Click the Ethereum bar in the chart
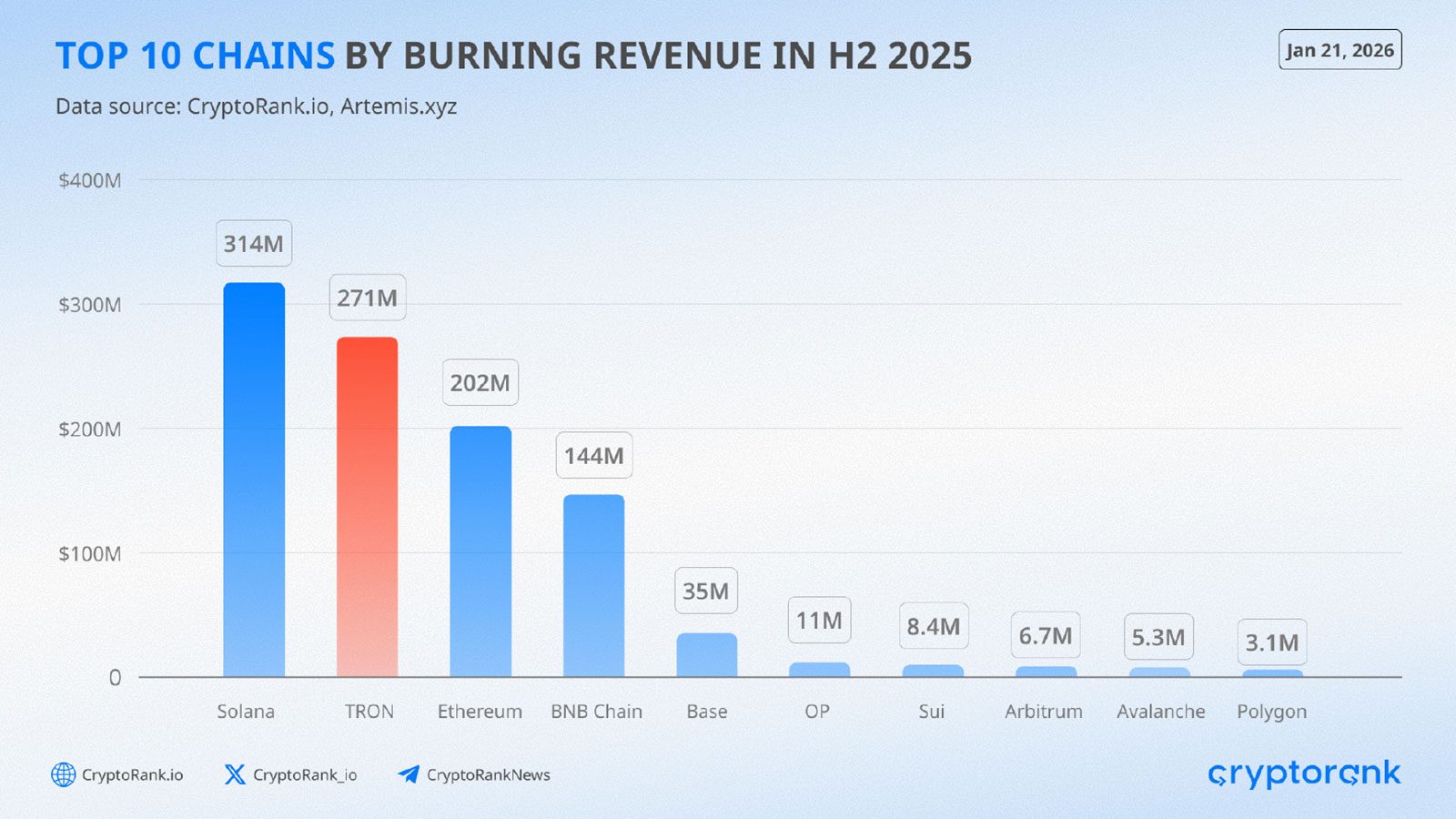 tap(480, 551)
